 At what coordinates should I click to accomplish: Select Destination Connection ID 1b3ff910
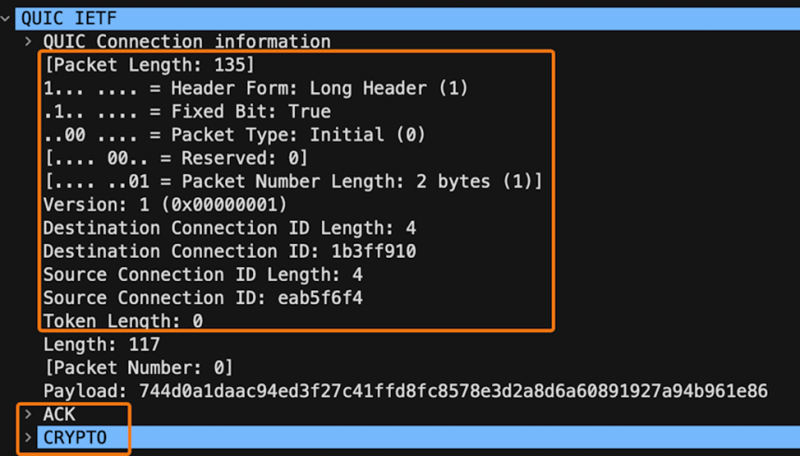coord(230,251)
